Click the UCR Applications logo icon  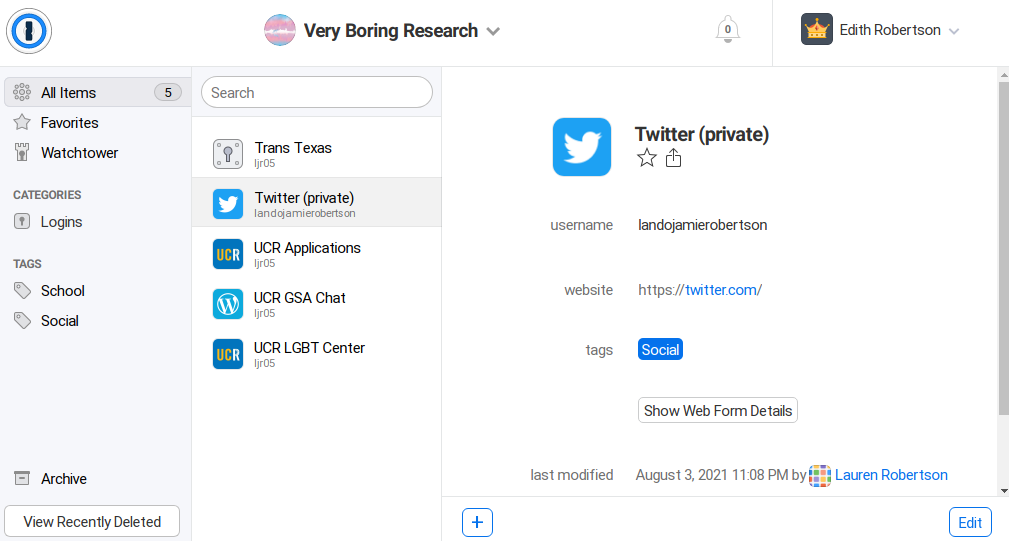coord(228,254)
